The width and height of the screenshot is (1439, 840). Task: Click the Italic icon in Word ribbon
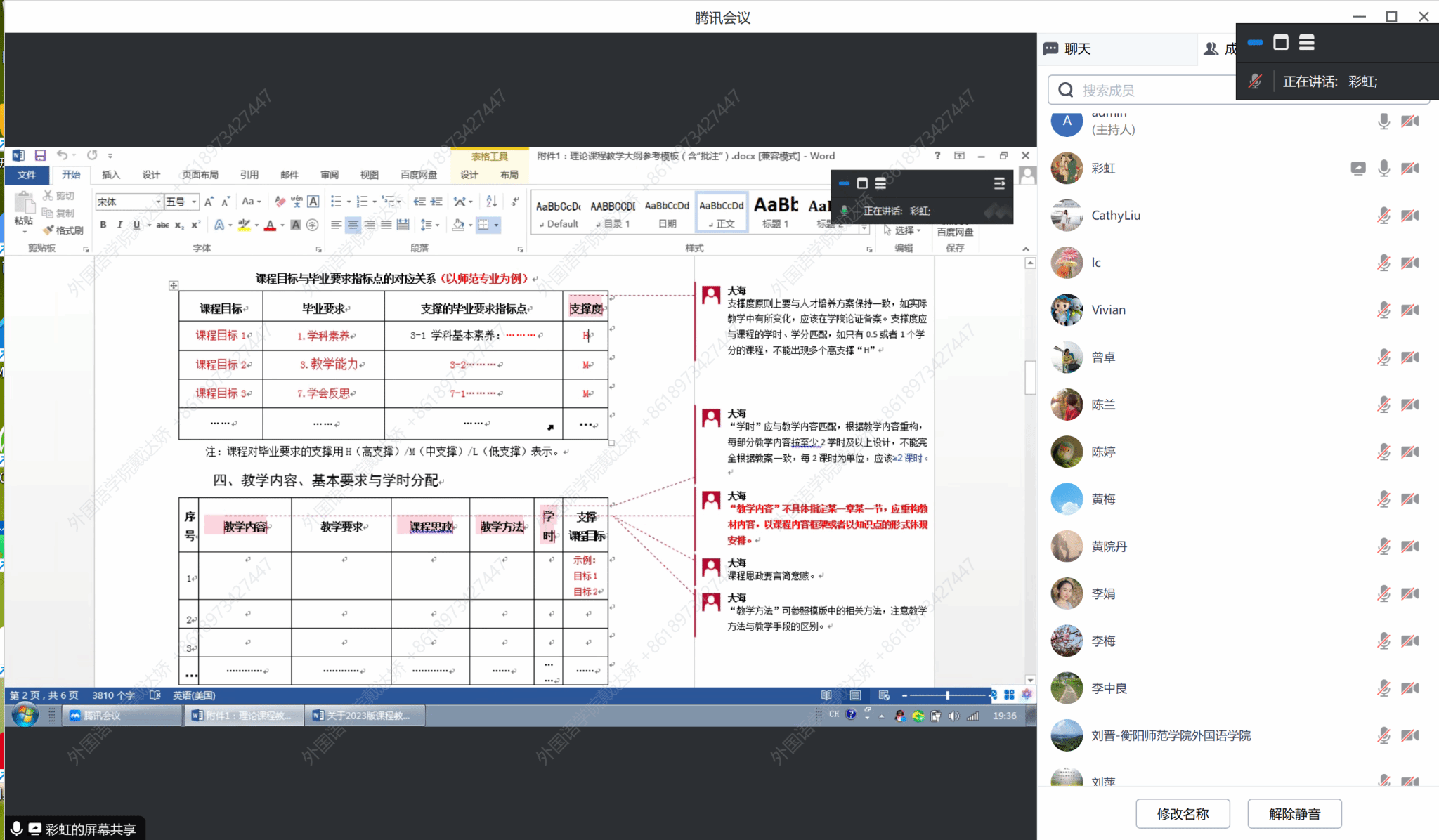click(119, 225)
